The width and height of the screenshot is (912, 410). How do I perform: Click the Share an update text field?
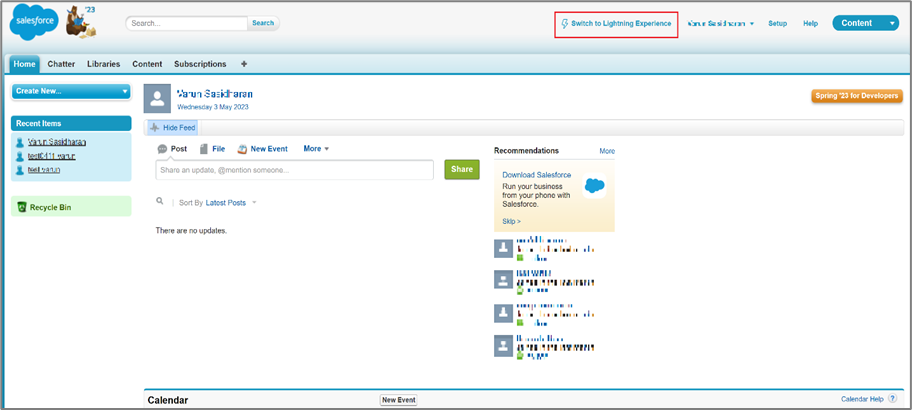click(x=294, y=170)
